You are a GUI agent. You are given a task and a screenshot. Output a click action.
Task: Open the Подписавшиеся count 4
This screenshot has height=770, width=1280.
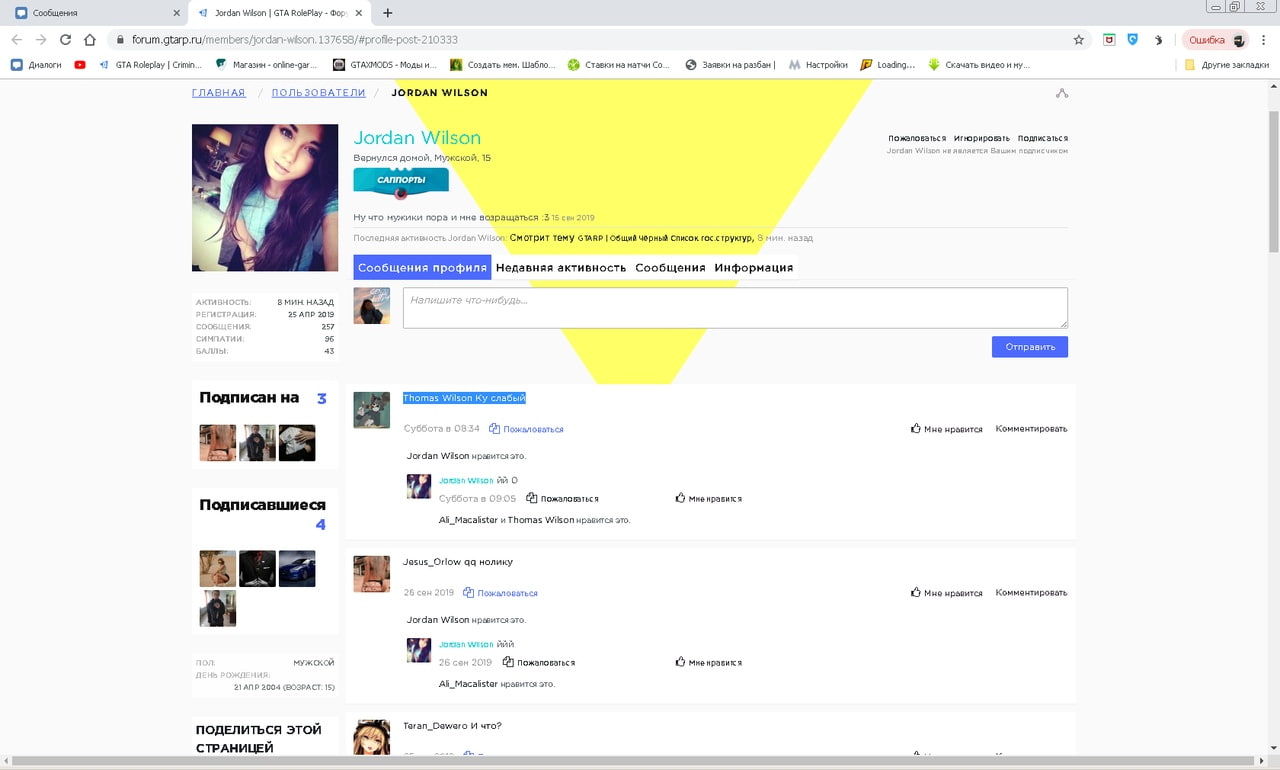321,524
